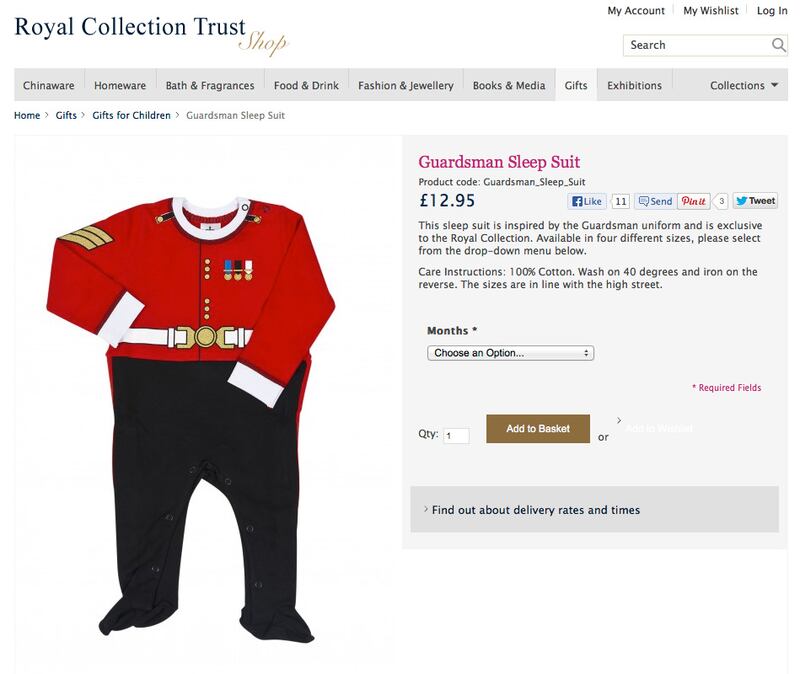800x674 pixels.
Task: Open the Chinaware menu
Action: click(x=48, y=86)
